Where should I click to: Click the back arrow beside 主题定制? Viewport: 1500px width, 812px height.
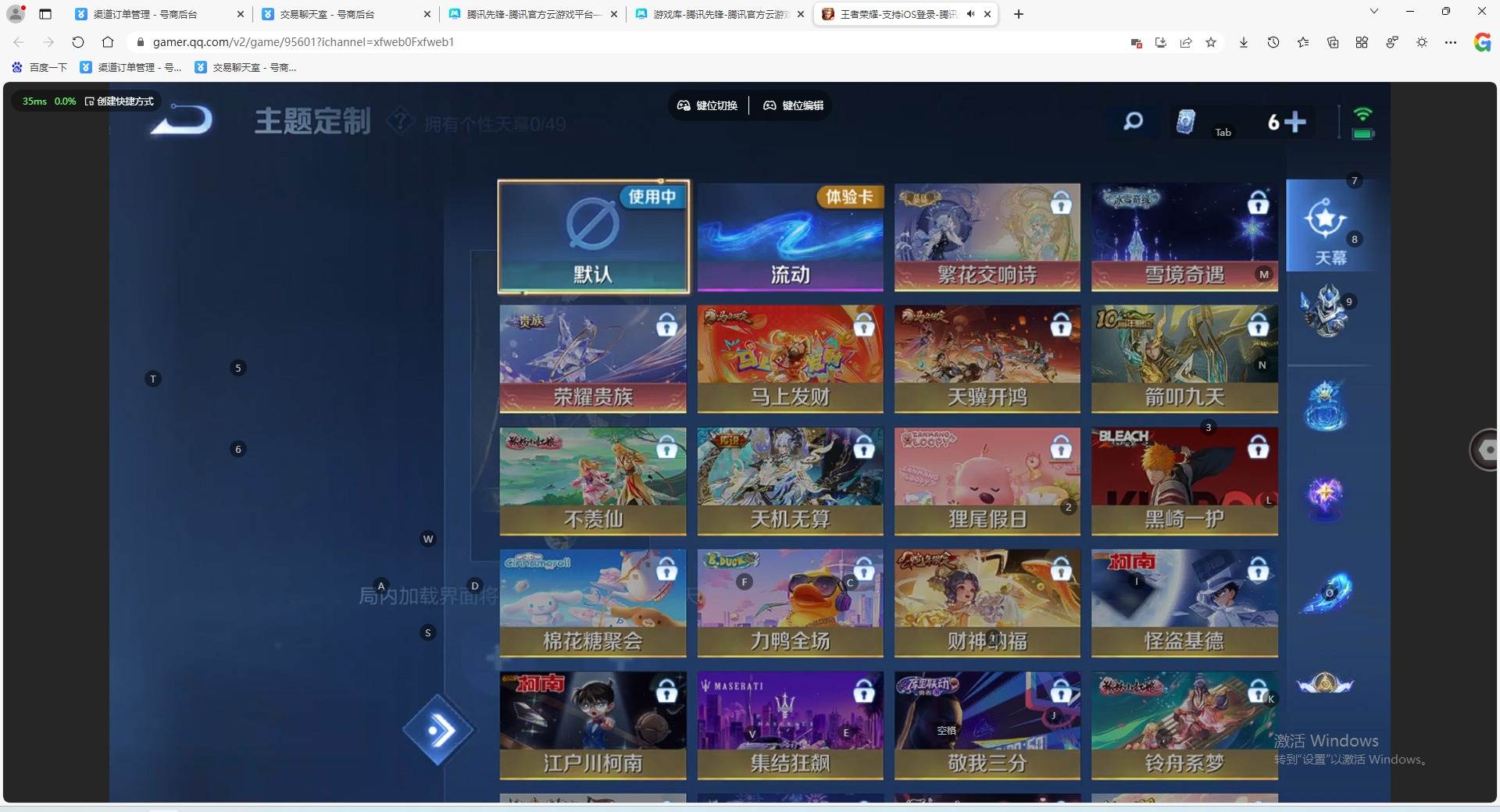pyautogui.click(x=182, y=120)
